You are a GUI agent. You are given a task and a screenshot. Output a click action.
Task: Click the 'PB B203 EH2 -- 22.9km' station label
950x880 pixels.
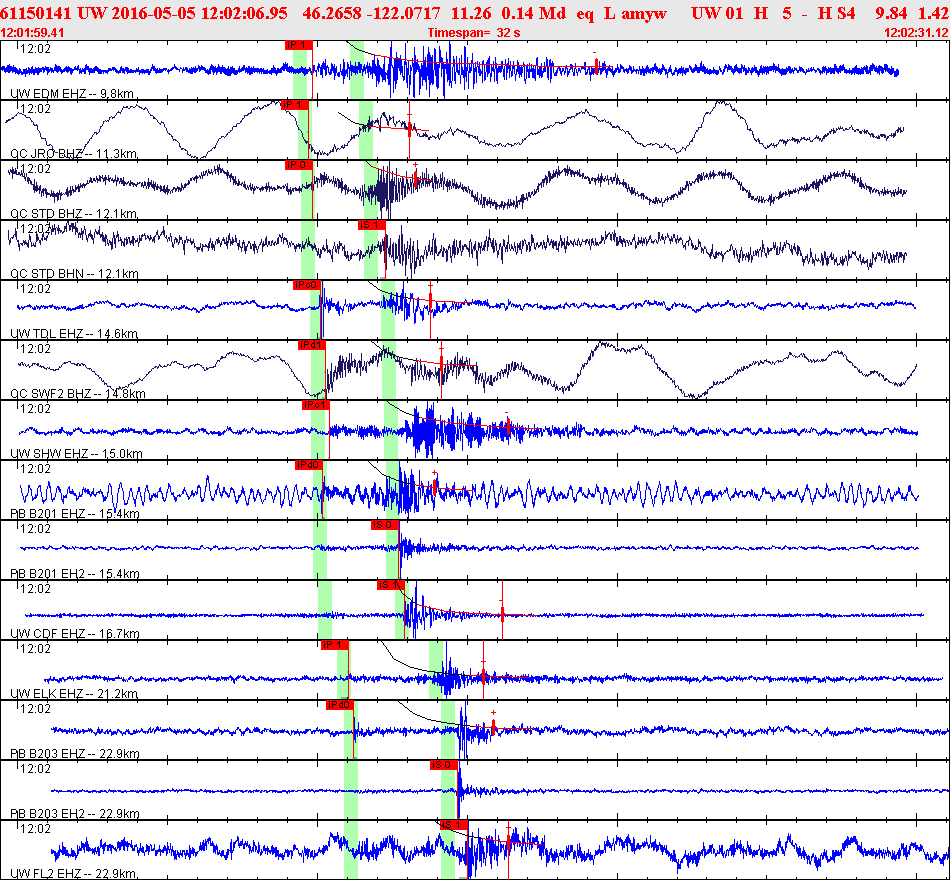[x=75, y=814]
